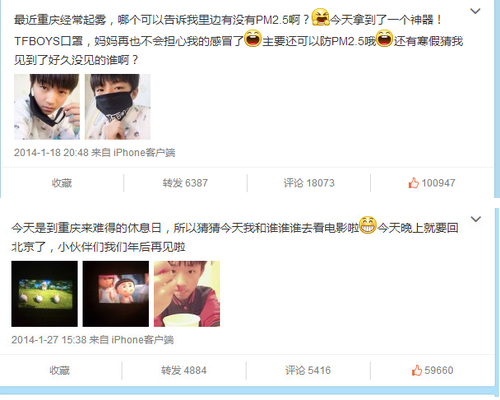Click iPhone客户端 source link in first post
This screenshot has width=500, height=400.
pos(144,153)
